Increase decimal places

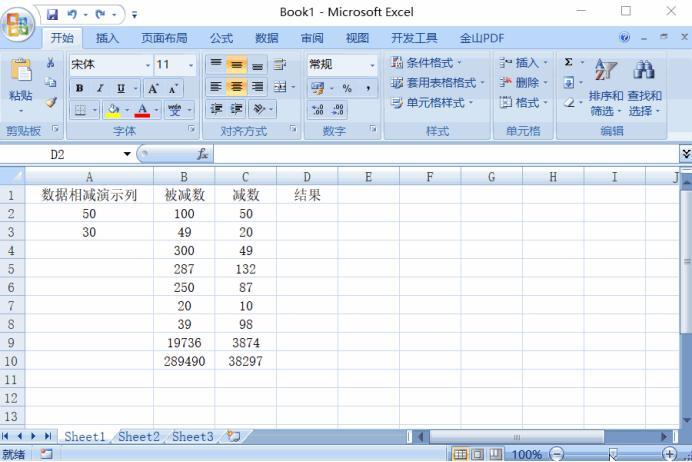tap(318, 109)
